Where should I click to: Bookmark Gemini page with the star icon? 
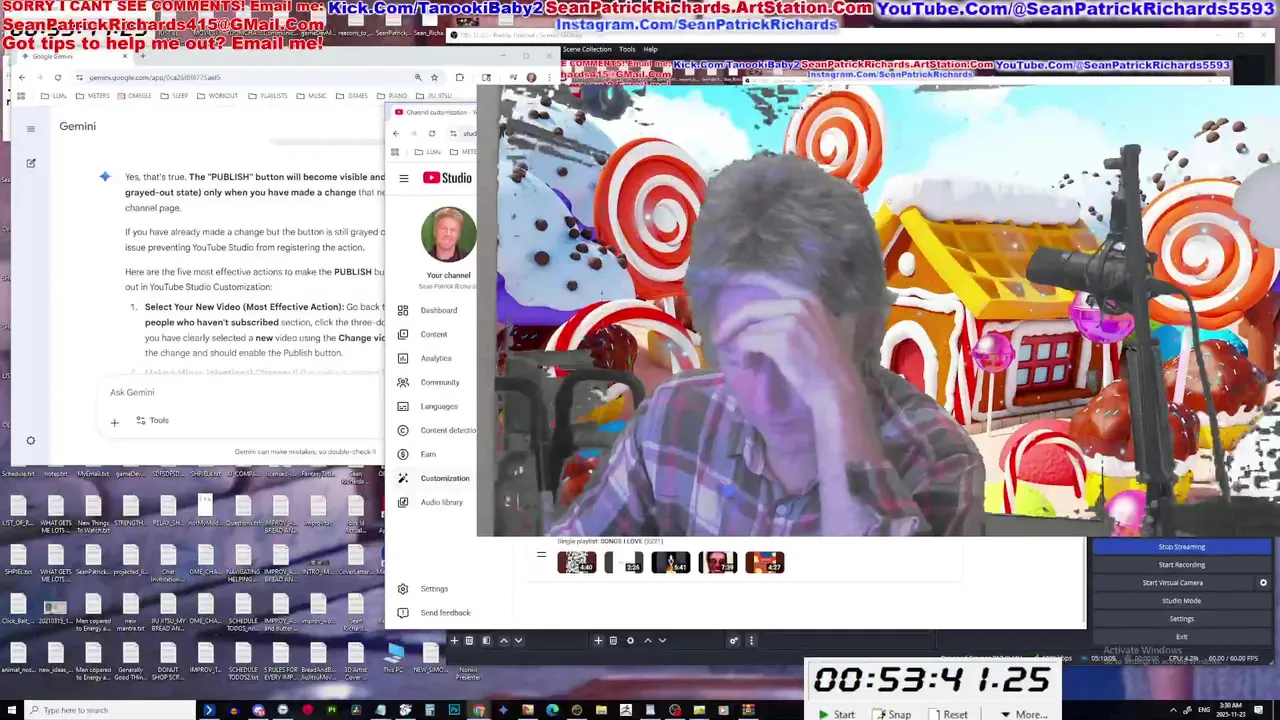(x=434, y=77)
